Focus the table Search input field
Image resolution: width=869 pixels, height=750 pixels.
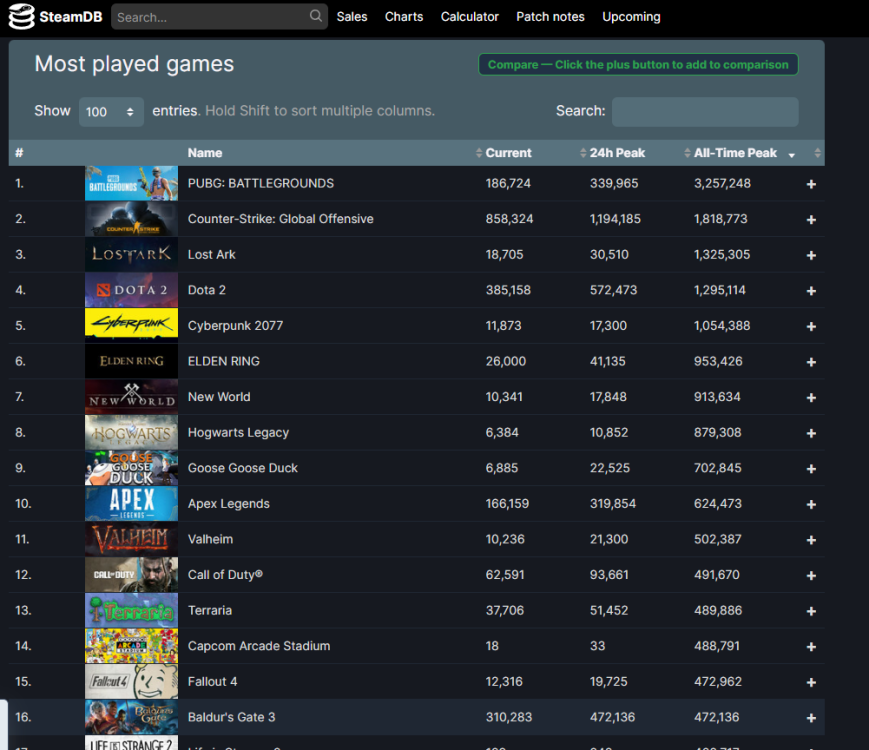point(704,112)
